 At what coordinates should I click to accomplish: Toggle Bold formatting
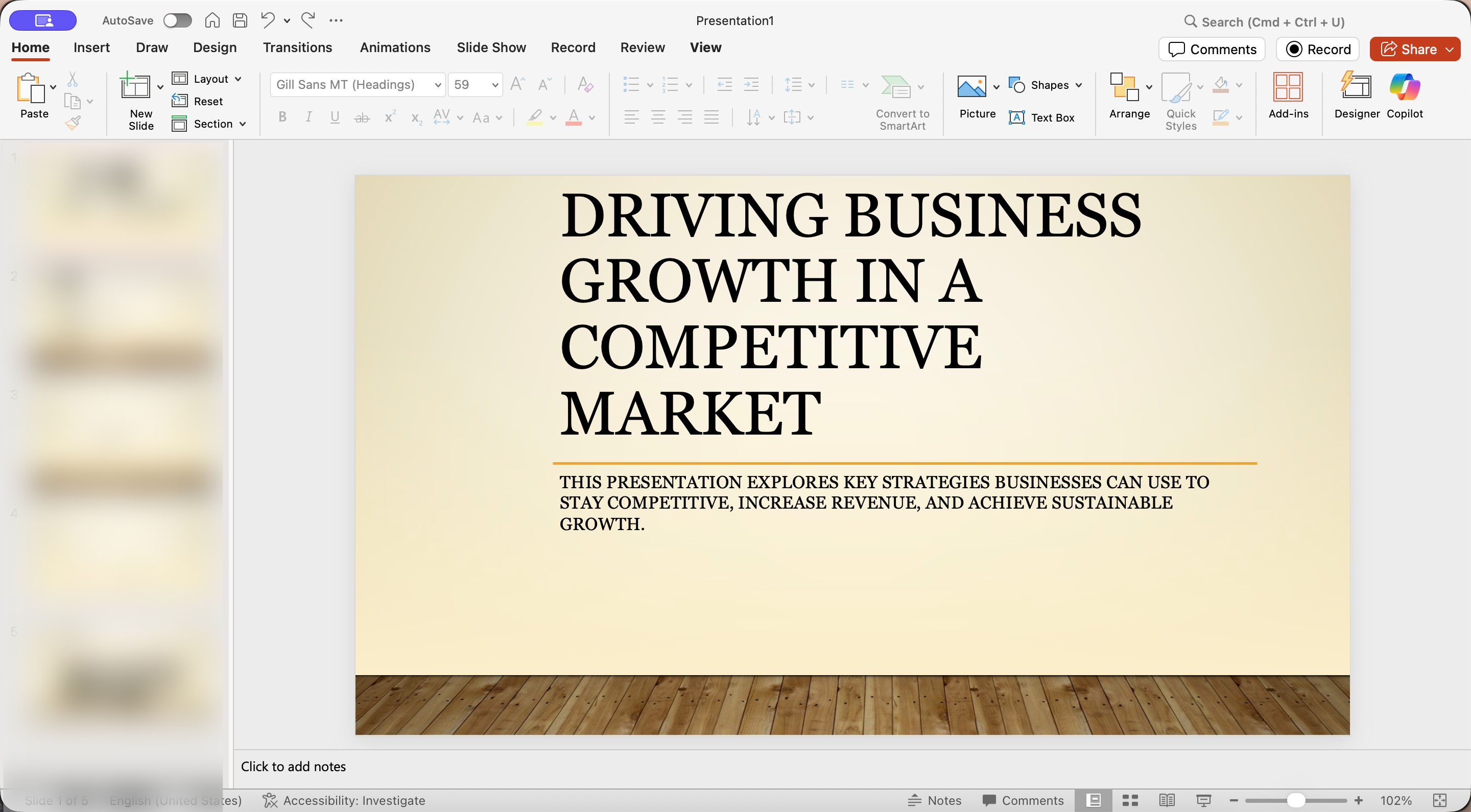[282, 117]
